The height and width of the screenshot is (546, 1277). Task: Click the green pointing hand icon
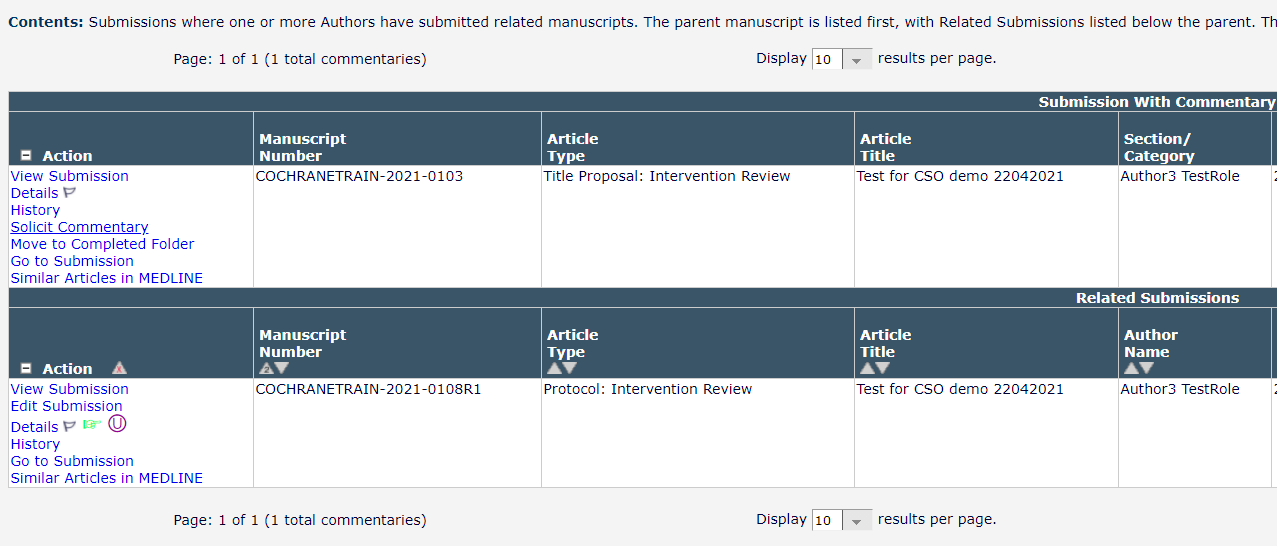92,425
